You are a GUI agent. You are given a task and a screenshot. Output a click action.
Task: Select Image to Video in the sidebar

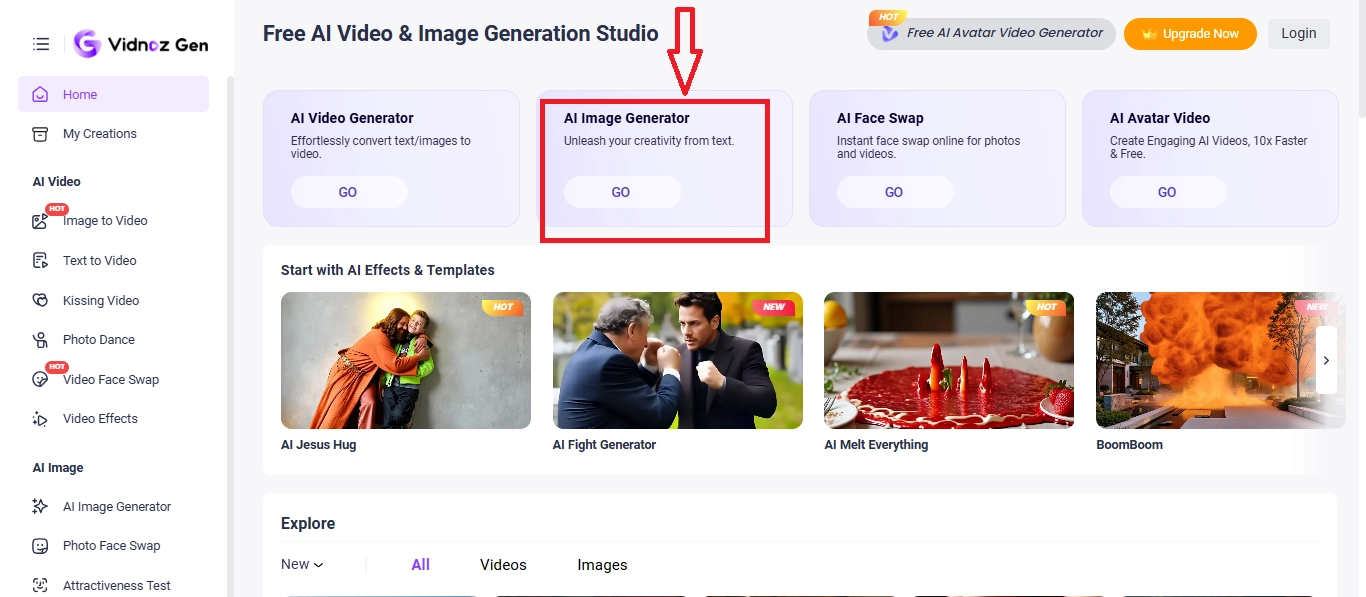tap(104, 220)
